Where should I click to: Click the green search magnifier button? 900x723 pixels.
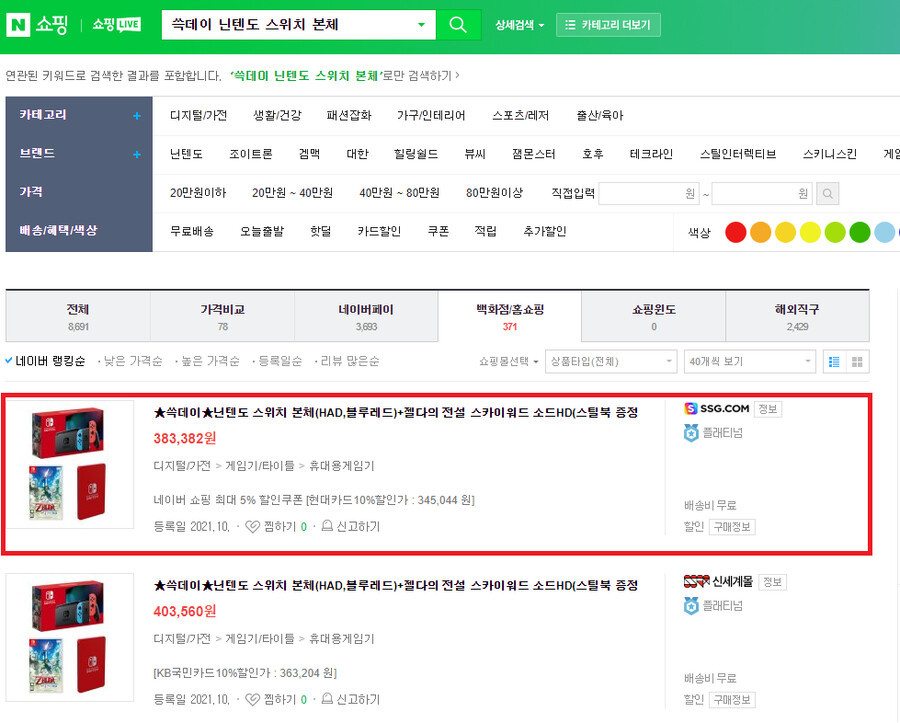(x=458, y=25)
